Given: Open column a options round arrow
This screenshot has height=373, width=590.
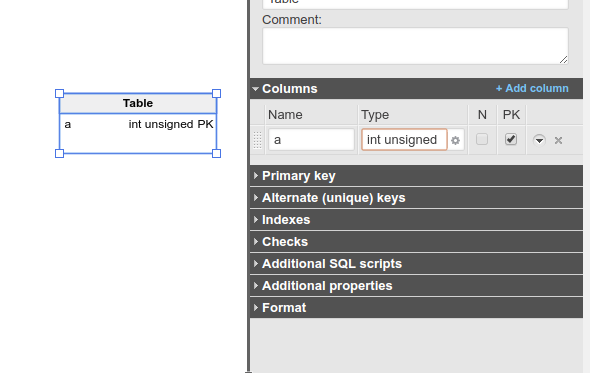Looking at the screenshot, I should tap(539, 140).
